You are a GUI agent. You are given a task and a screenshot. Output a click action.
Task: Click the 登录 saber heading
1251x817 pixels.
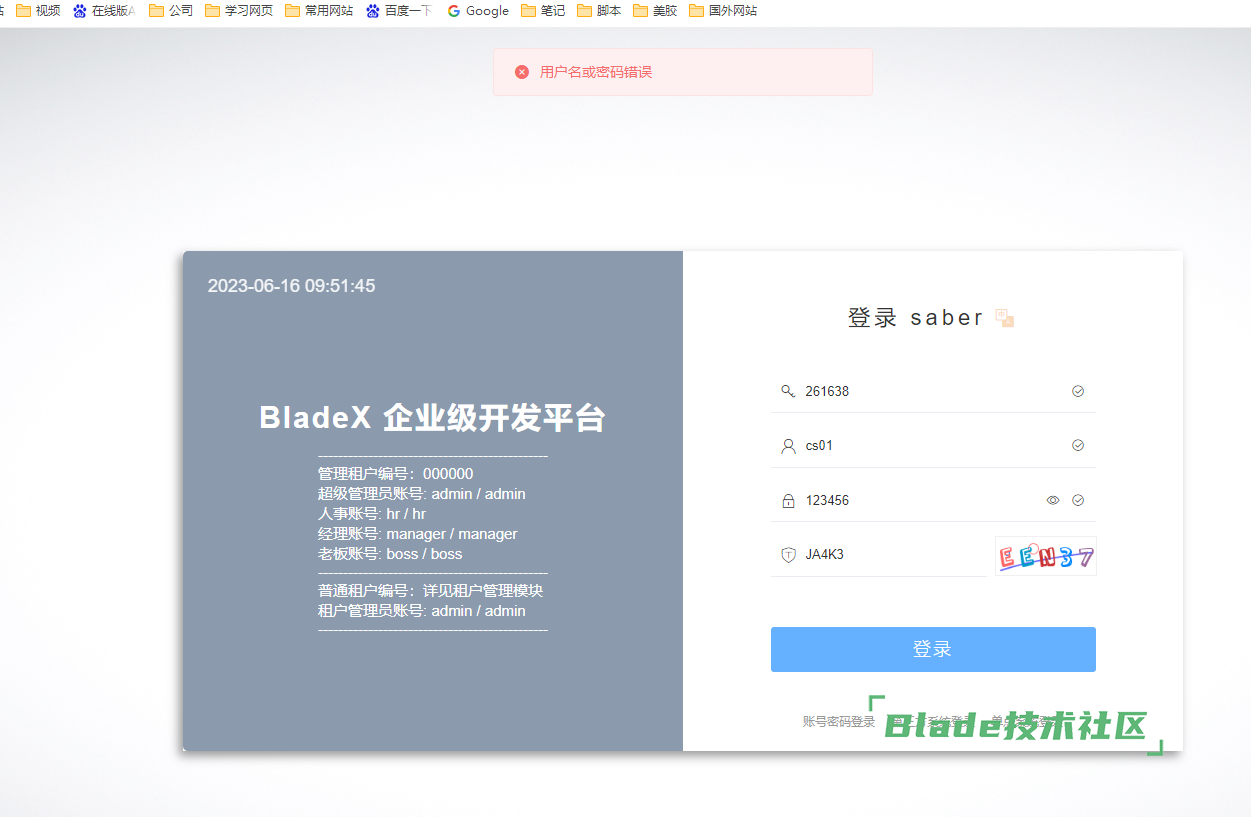click(x=917, y=318)
